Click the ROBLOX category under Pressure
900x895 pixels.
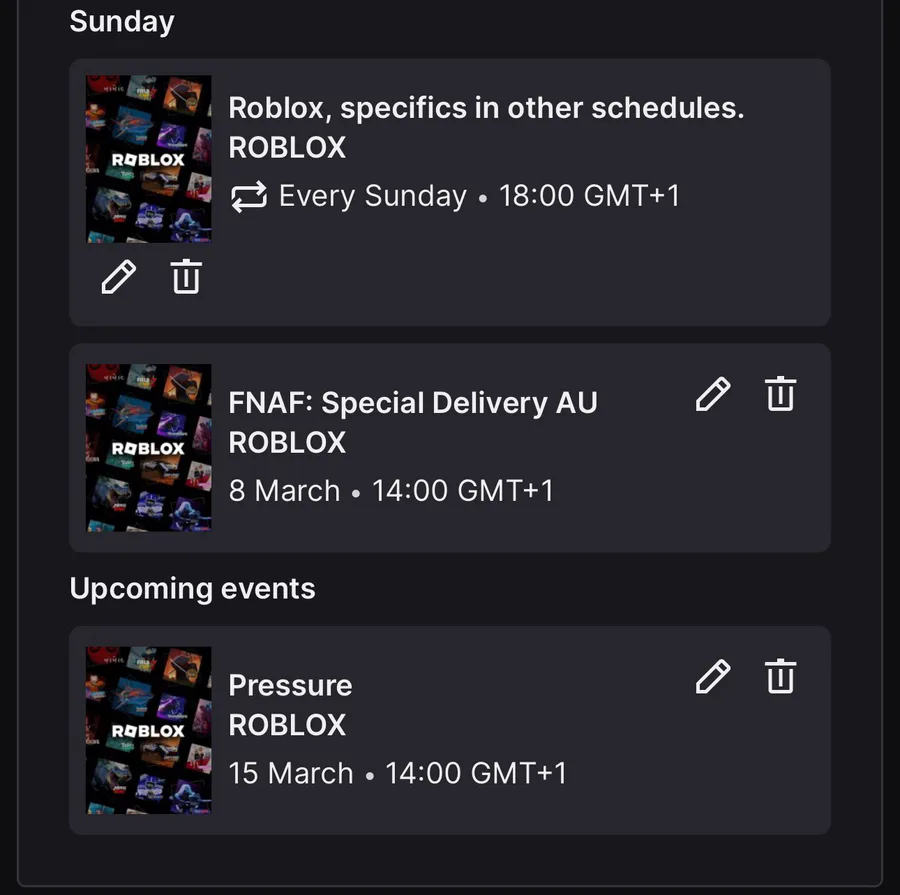tap(287, 725)
